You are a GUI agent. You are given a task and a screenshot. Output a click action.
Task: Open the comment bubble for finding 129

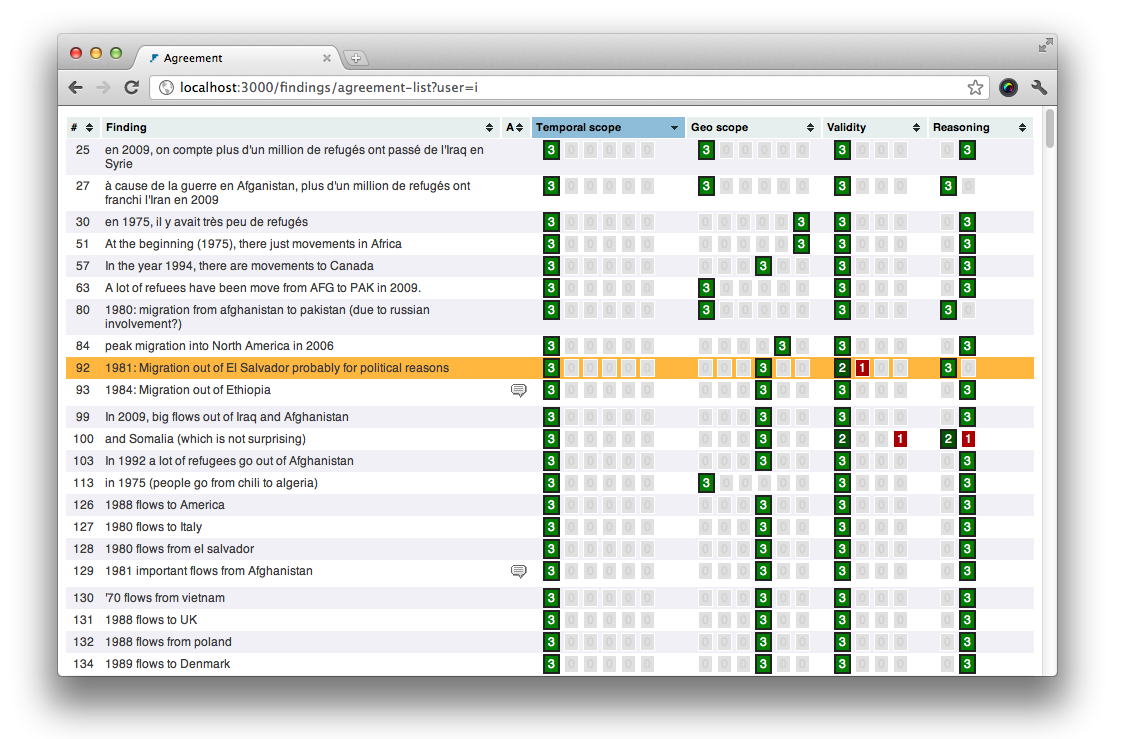518,571
